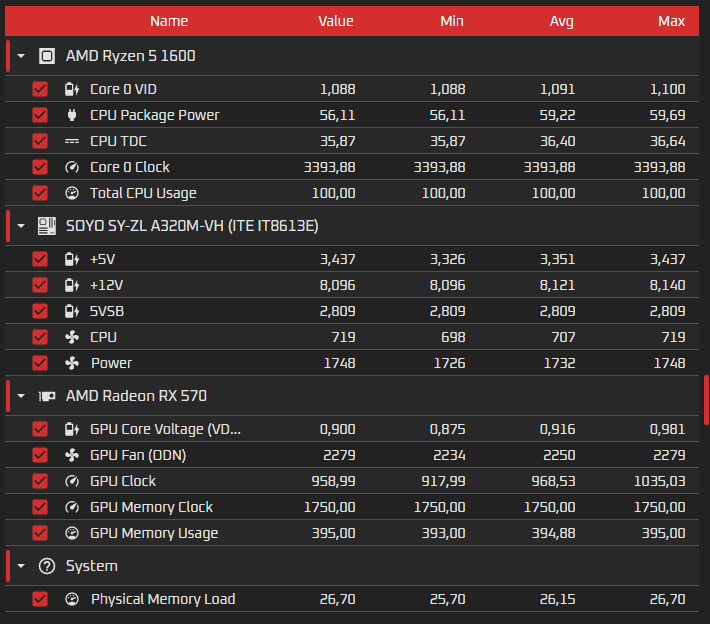Viewport: 710px width, 624px height.
Task: Click the voltage icon beside 5VSB
Action: tap(72, 312)
